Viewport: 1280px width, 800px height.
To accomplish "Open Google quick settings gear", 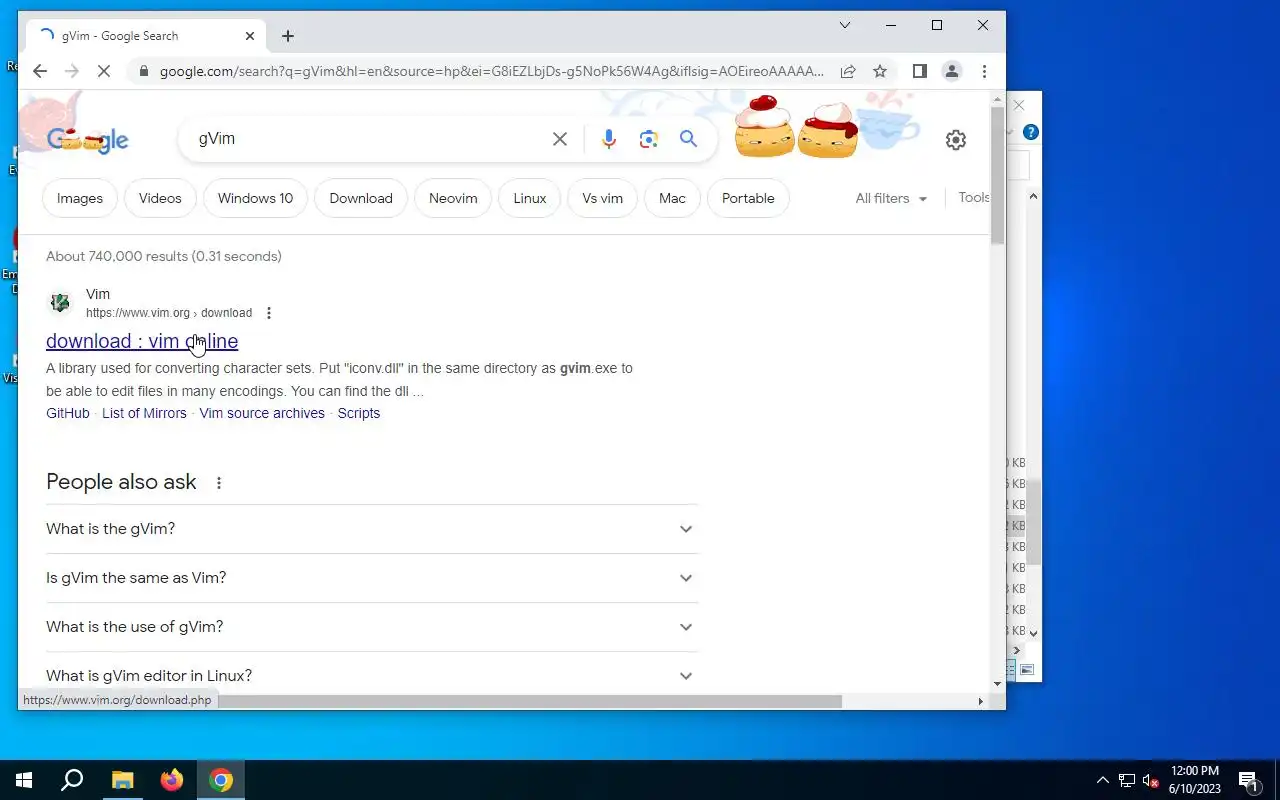I will tap(956, 140).
